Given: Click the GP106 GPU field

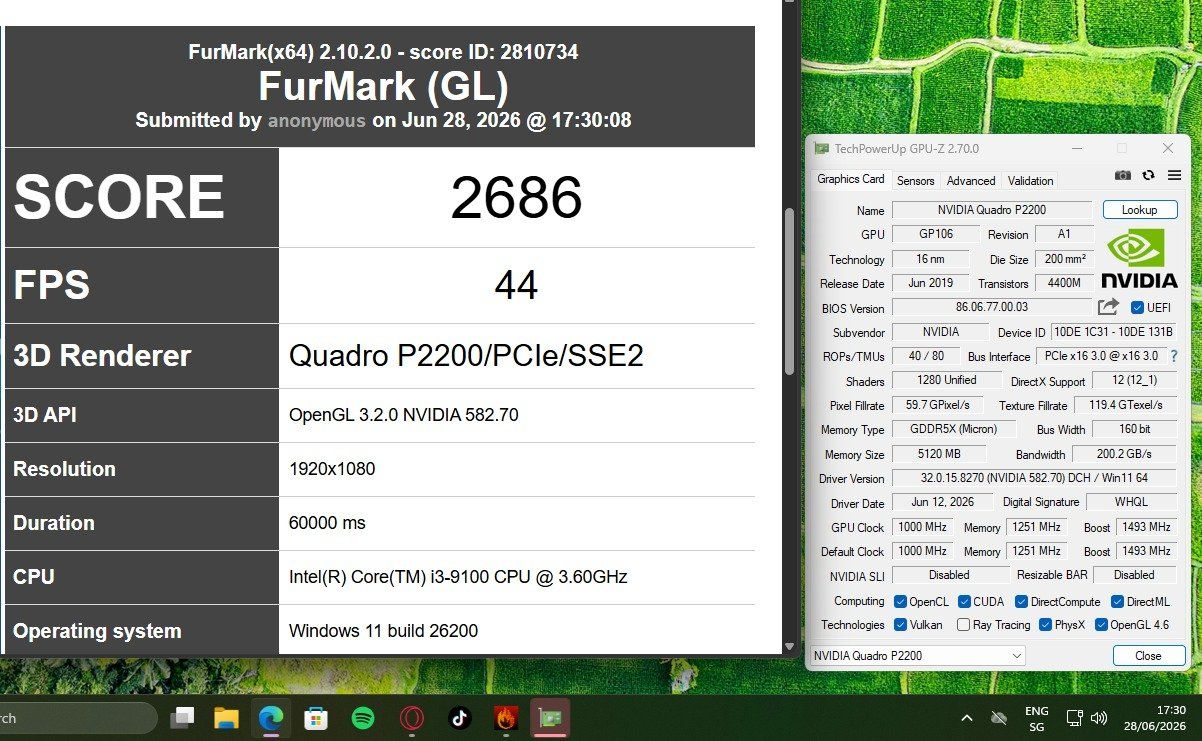Looking at the screenshot, I should [x=936, y=234].
